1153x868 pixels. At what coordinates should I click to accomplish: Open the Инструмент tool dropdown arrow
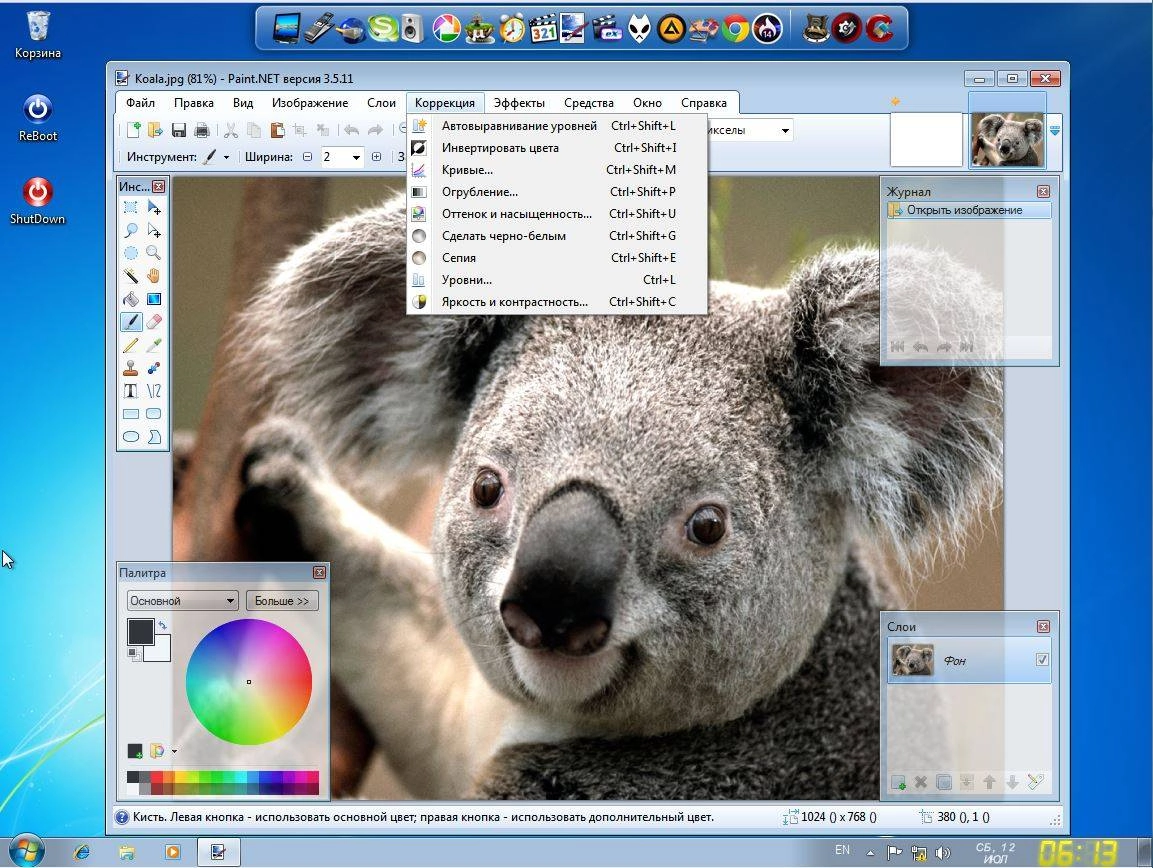[226, 157]
